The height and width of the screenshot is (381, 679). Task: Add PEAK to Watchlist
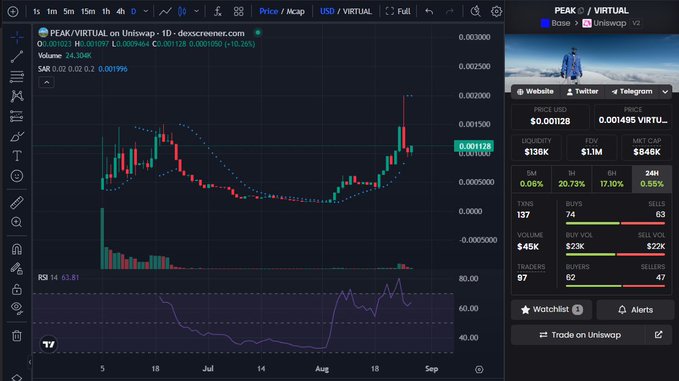click(x=551, y=310)
